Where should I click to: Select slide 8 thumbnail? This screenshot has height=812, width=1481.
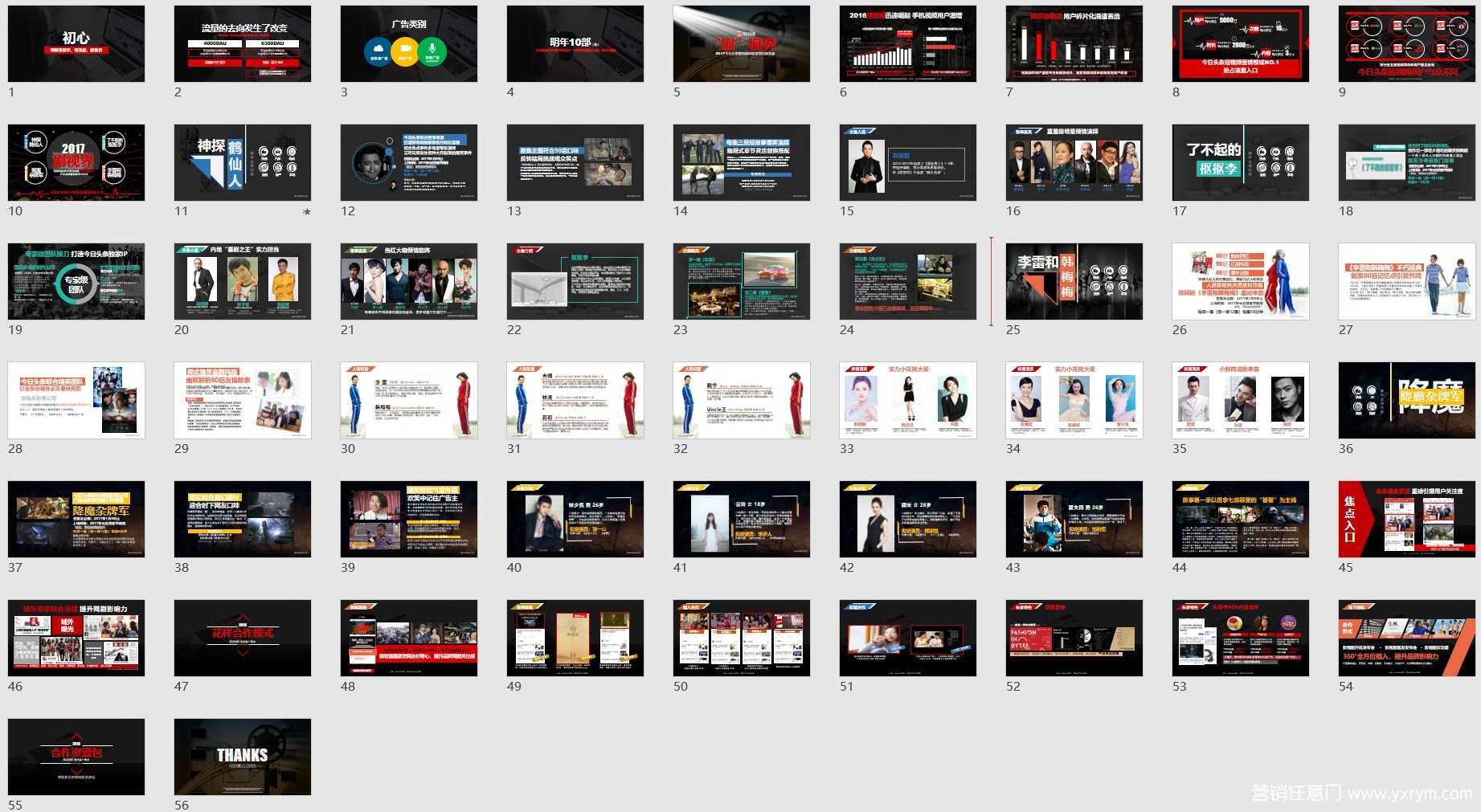1241,43
